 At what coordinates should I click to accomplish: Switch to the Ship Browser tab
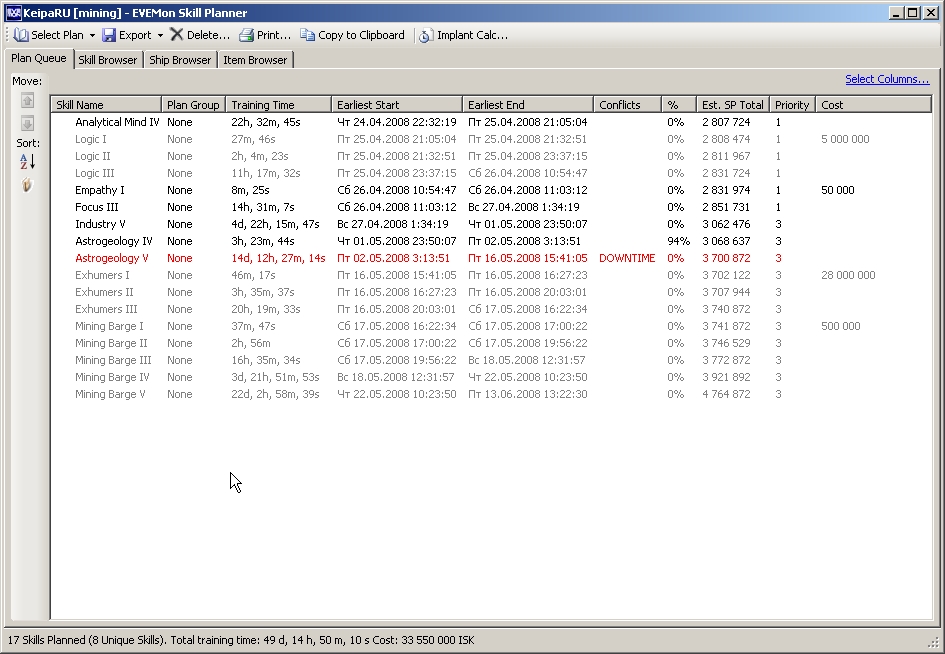180,60
